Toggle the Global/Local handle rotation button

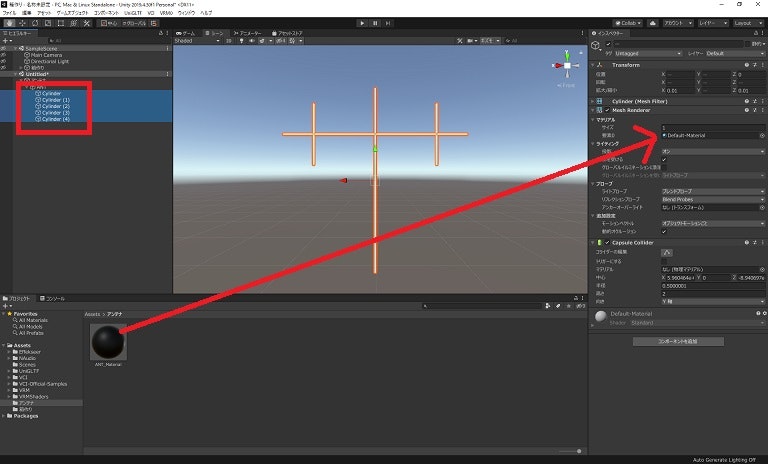tap(134, 23)
